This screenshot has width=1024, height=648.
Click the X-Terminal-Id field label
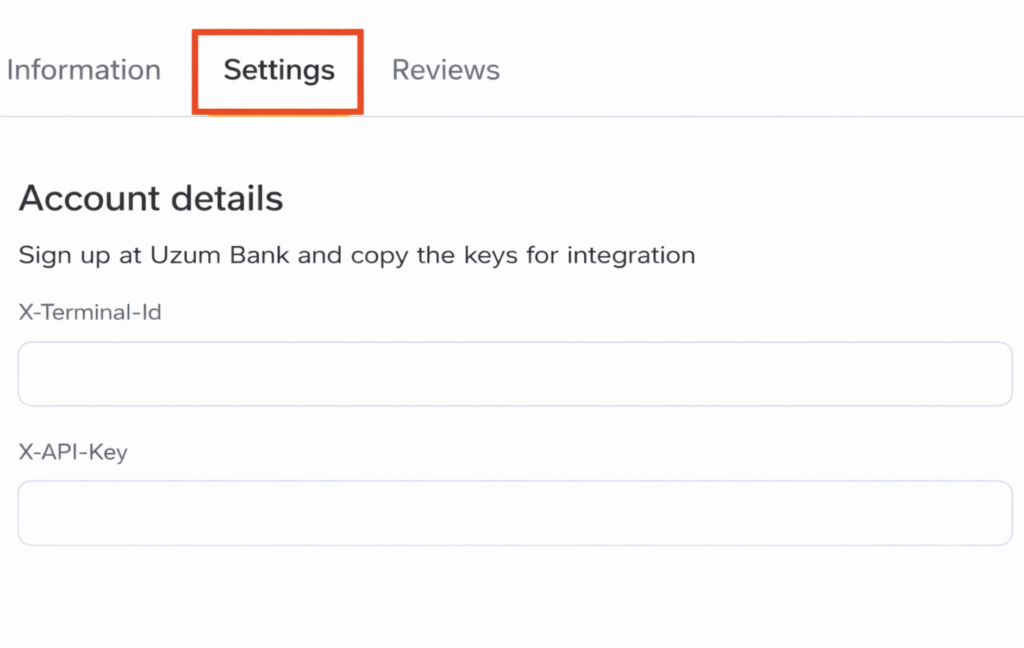[90, 312]
